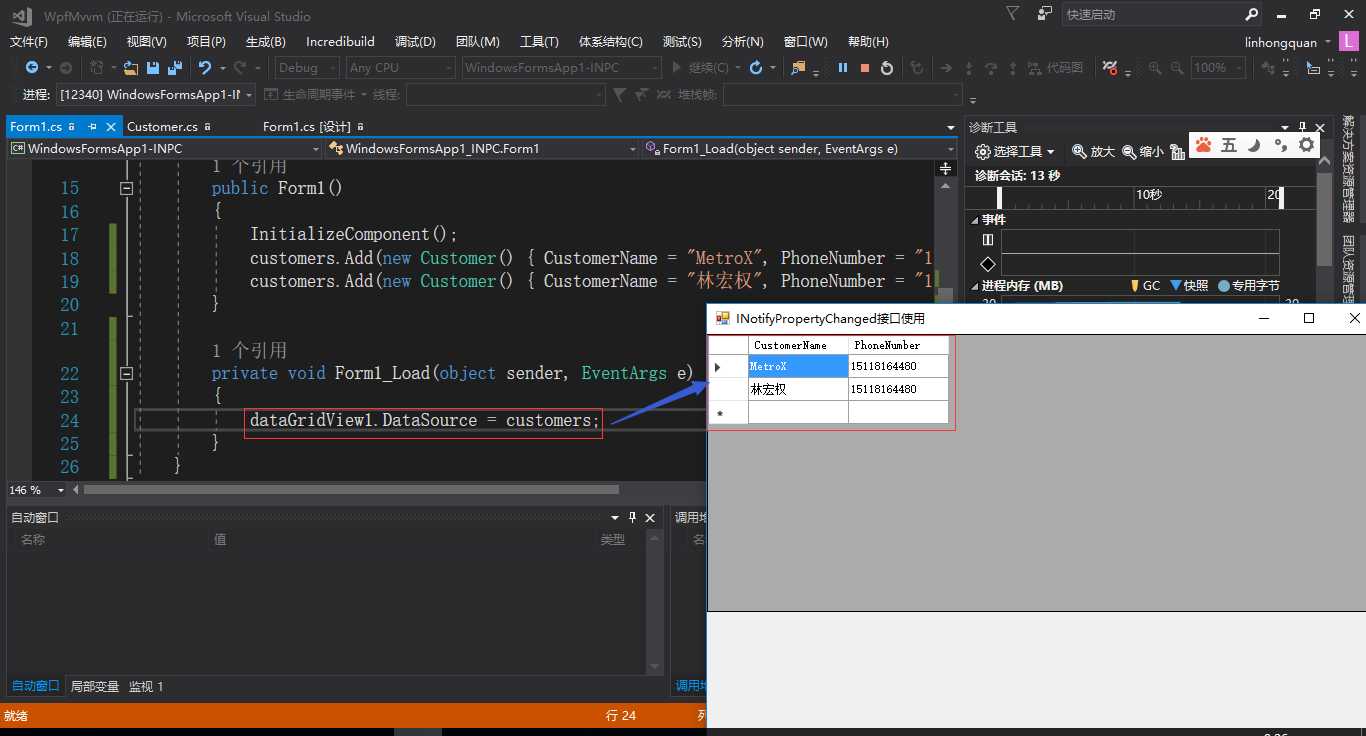Close the 自动窗口 panel
The image size is (1366, 736).
point(650,517)
